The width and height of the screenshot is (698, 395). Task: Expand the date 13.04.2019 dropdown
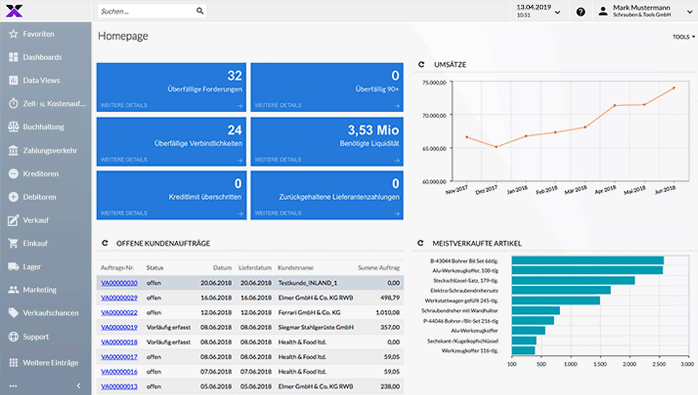557,12
